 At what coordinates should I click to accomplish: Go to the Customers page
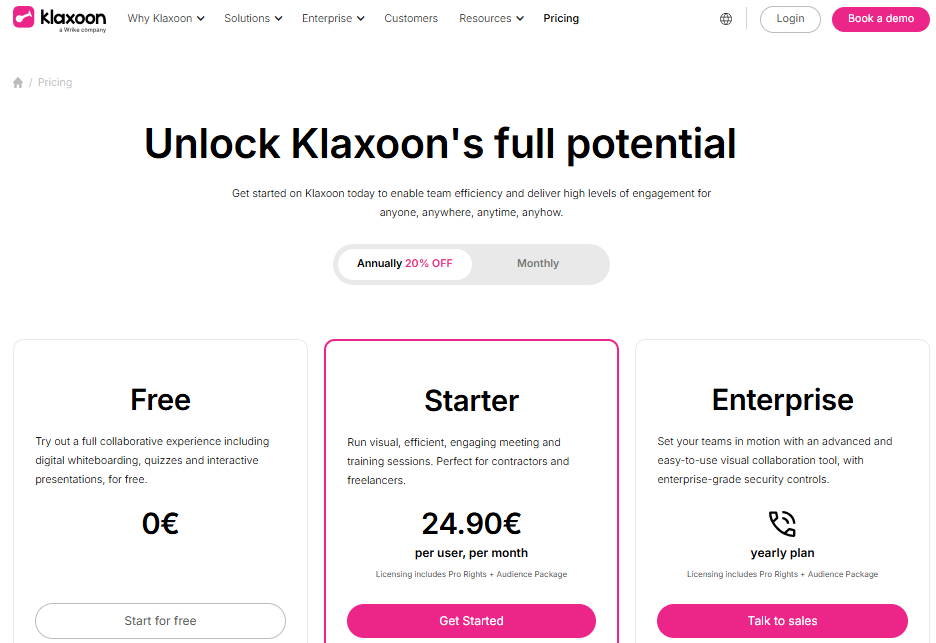click(411, 19)
